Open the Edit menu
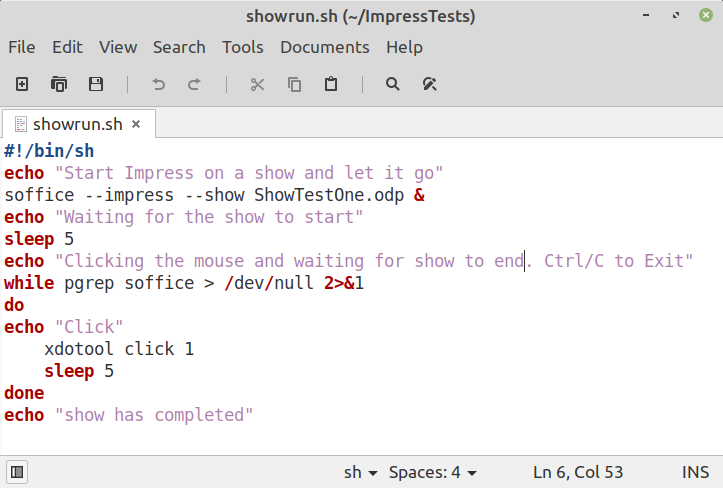 (x=67, y=47)
